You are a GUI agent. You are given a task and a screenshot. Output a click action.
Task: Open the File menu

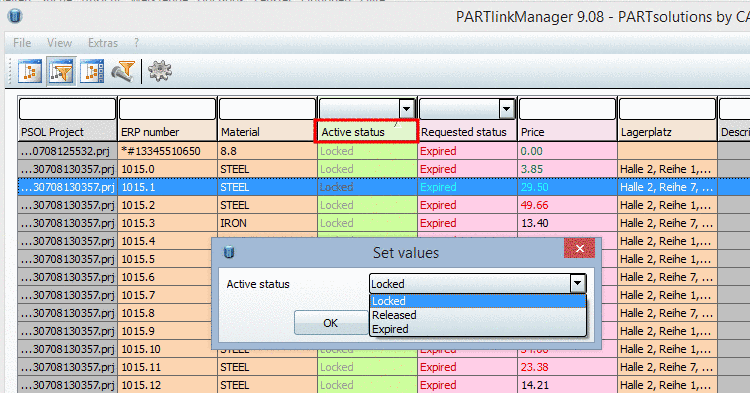22,43
